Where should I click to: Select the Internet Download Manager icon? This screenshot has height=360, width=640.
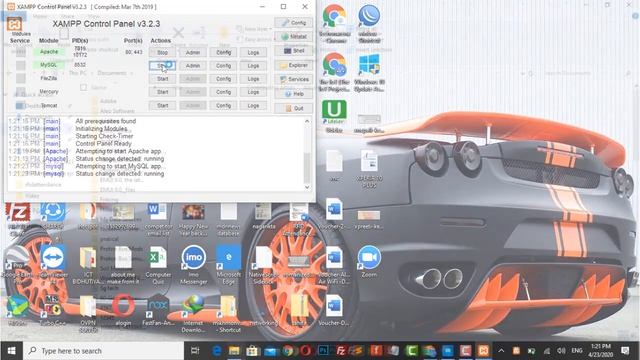pyautogui.click(x=193, y=313)
